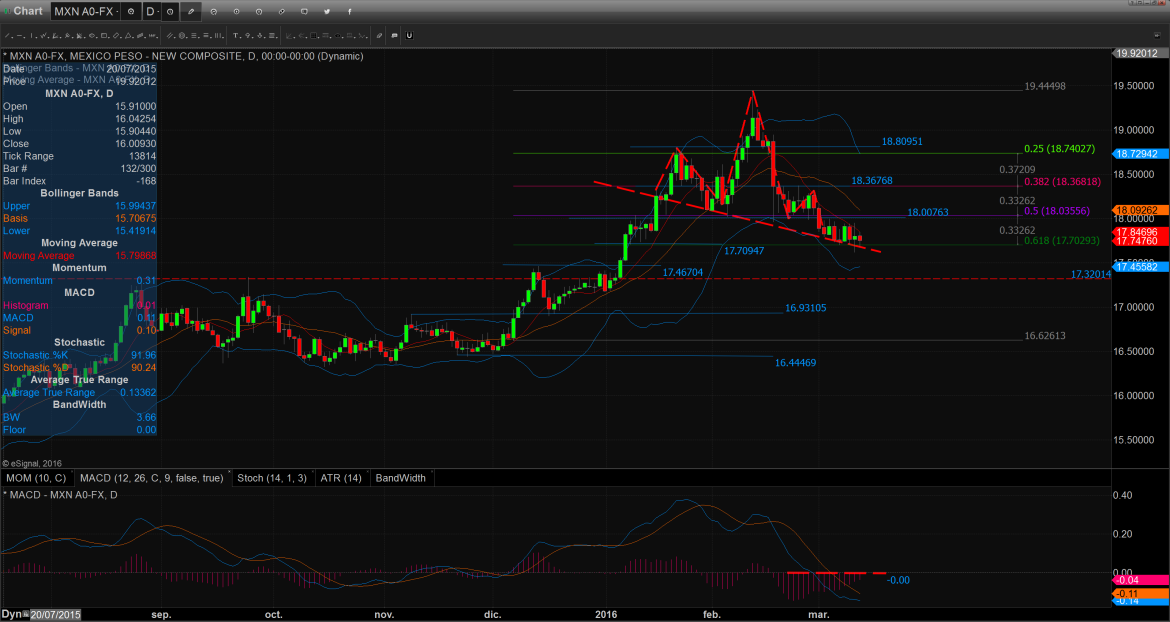Click the Close value 16.00930

(136, 143)
